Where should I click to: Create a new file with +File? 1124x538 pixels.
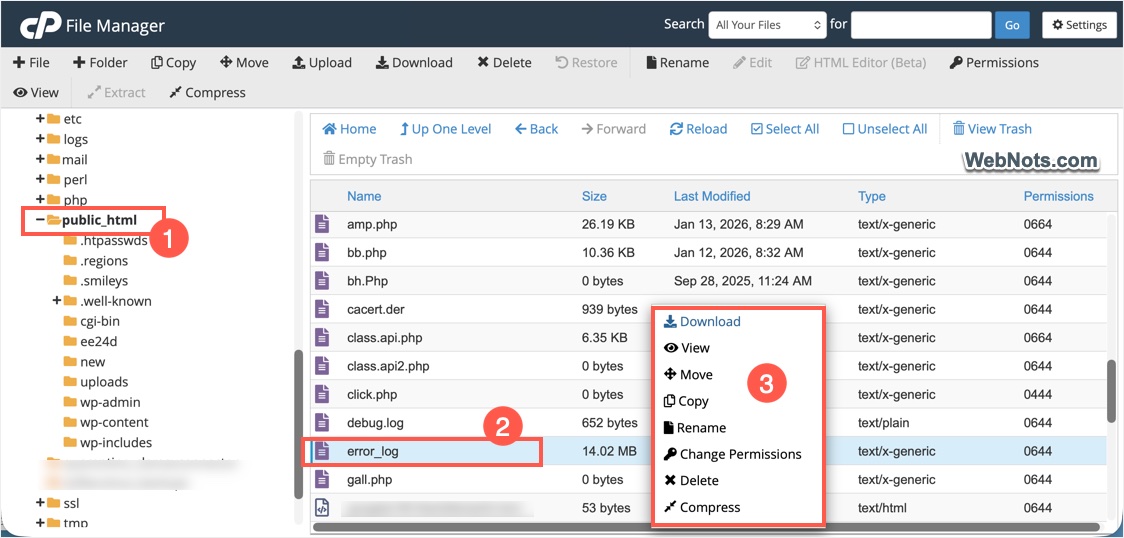[32, 63]
